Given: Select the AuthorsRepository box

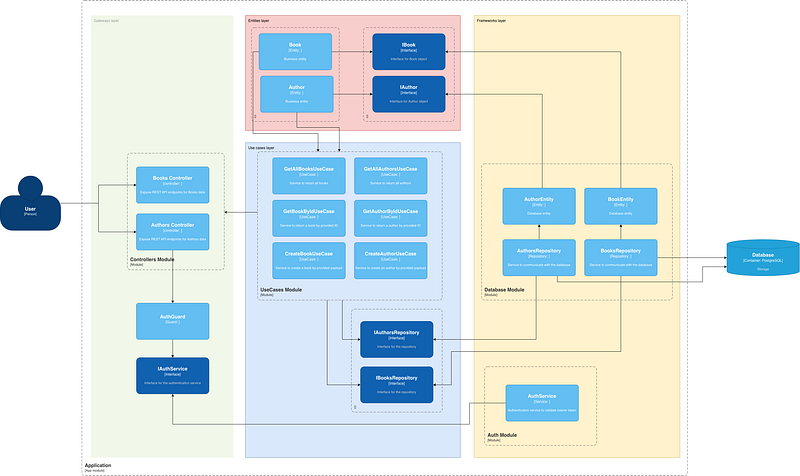Looking at the screenshot, I should (x=539, y=258).
